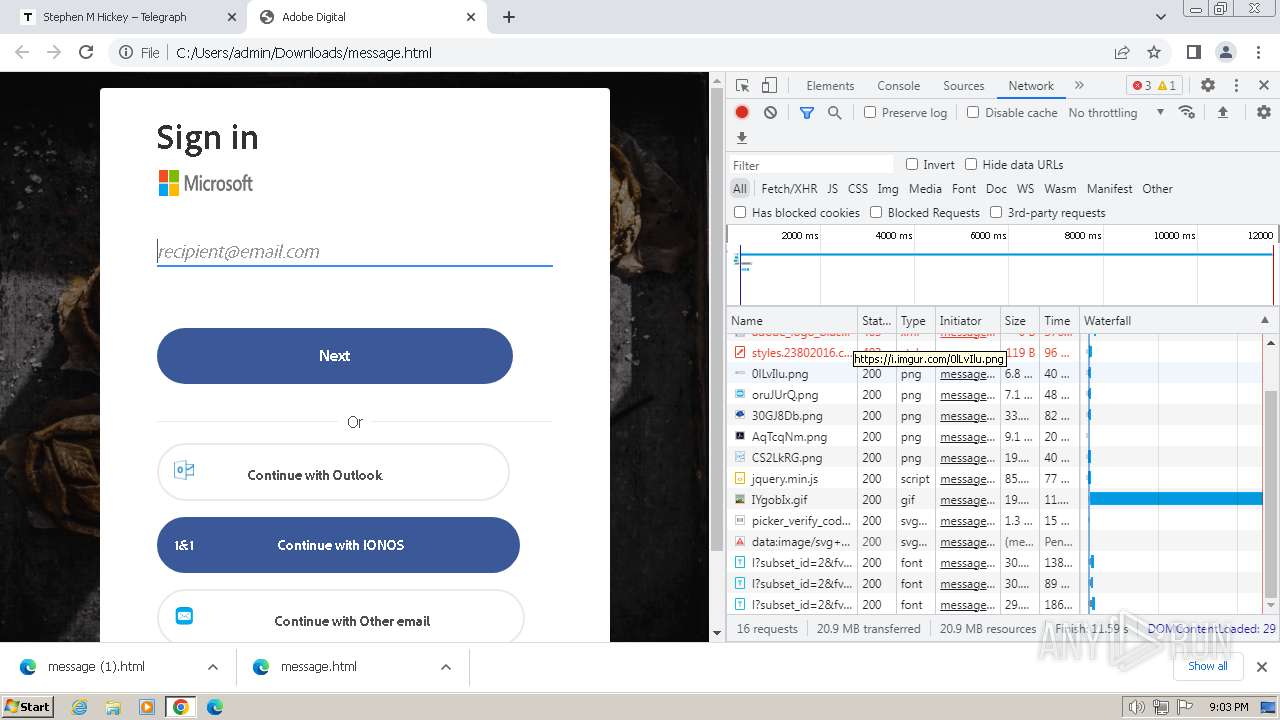Reload the browser page
This screenshot has width=1280, height=720.
coord(86,52)
